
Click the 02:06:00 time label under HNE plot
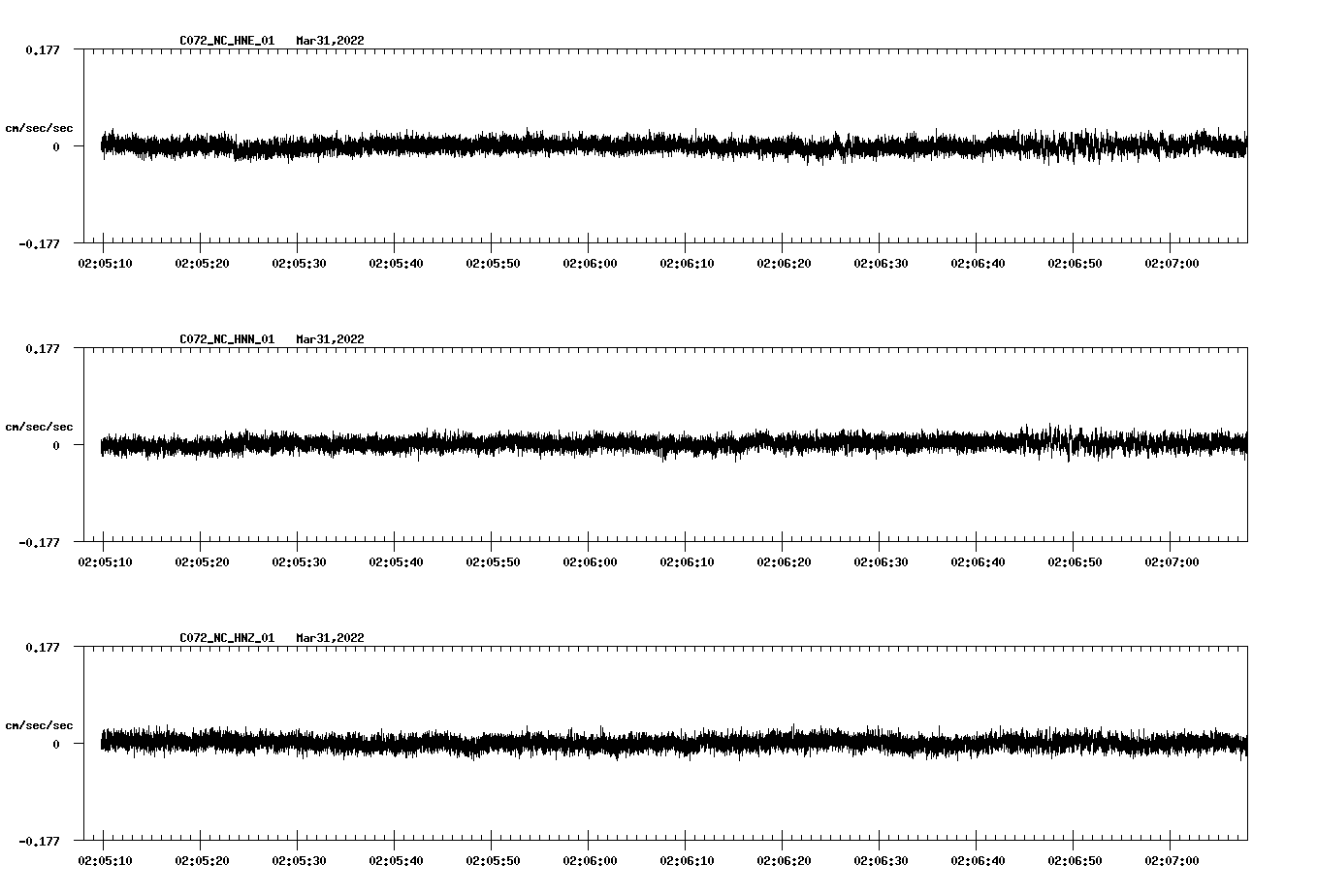591,263
